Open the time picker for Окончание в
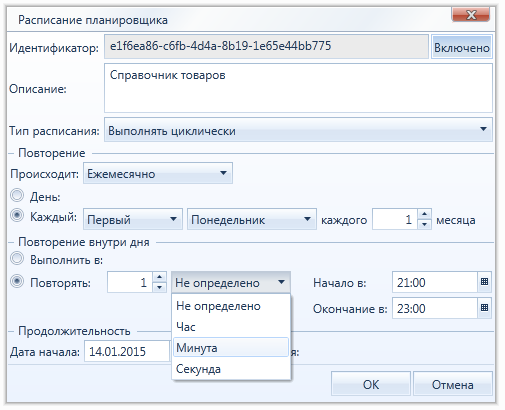505x410 pixels. 484,308
